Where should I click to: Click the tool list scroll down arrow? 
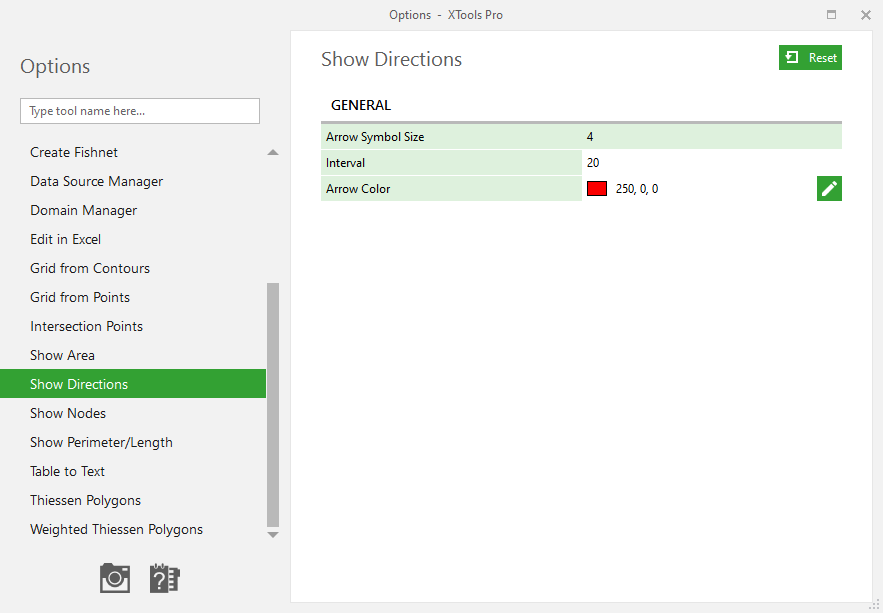(x=273, y=535)
